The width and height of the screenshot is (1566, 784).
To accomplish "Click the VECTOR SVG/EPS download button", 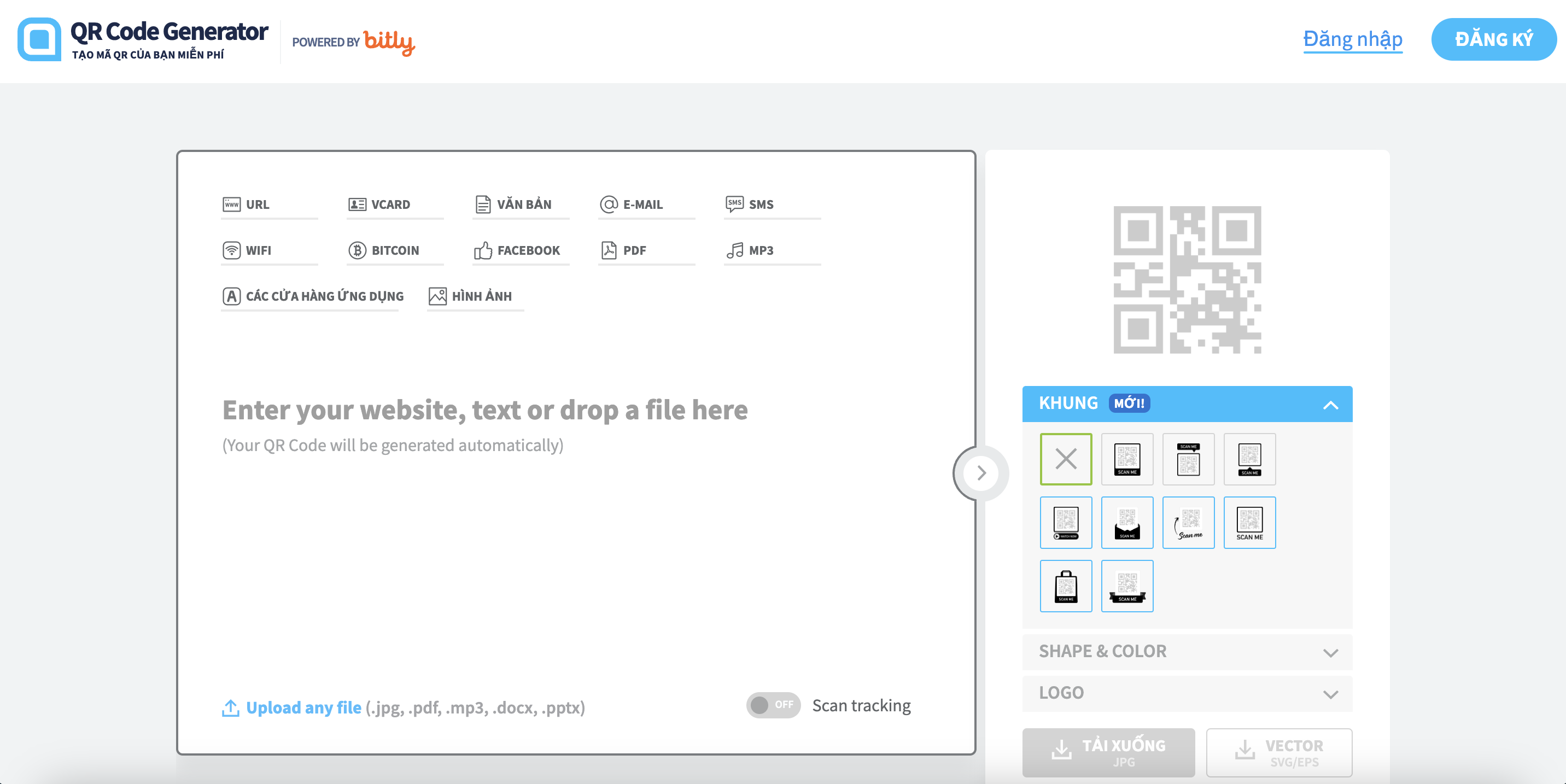I will click(x=1279, y=752).
